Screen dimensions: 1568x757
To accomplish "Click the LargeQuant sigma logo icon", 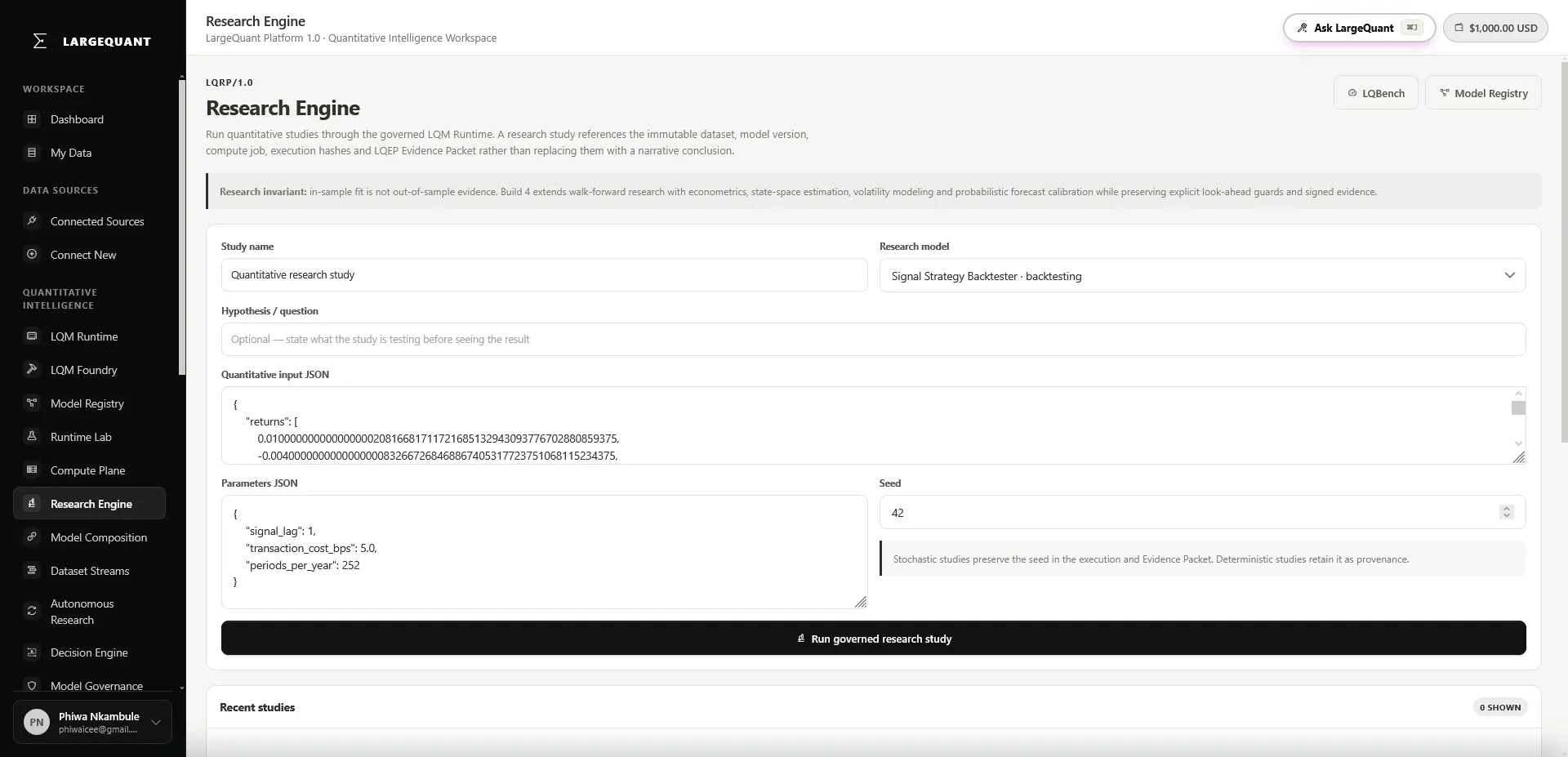I will coord(39,41).
